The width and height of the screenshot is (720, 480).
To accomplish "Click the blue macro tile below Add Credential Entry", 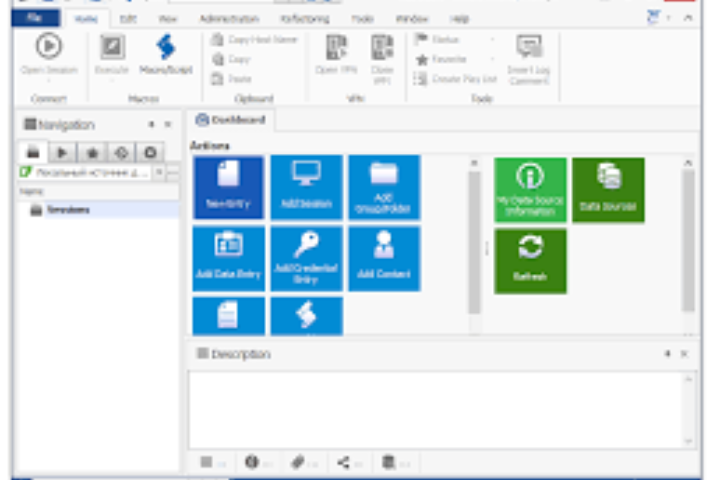I will [x=306, y=316].
